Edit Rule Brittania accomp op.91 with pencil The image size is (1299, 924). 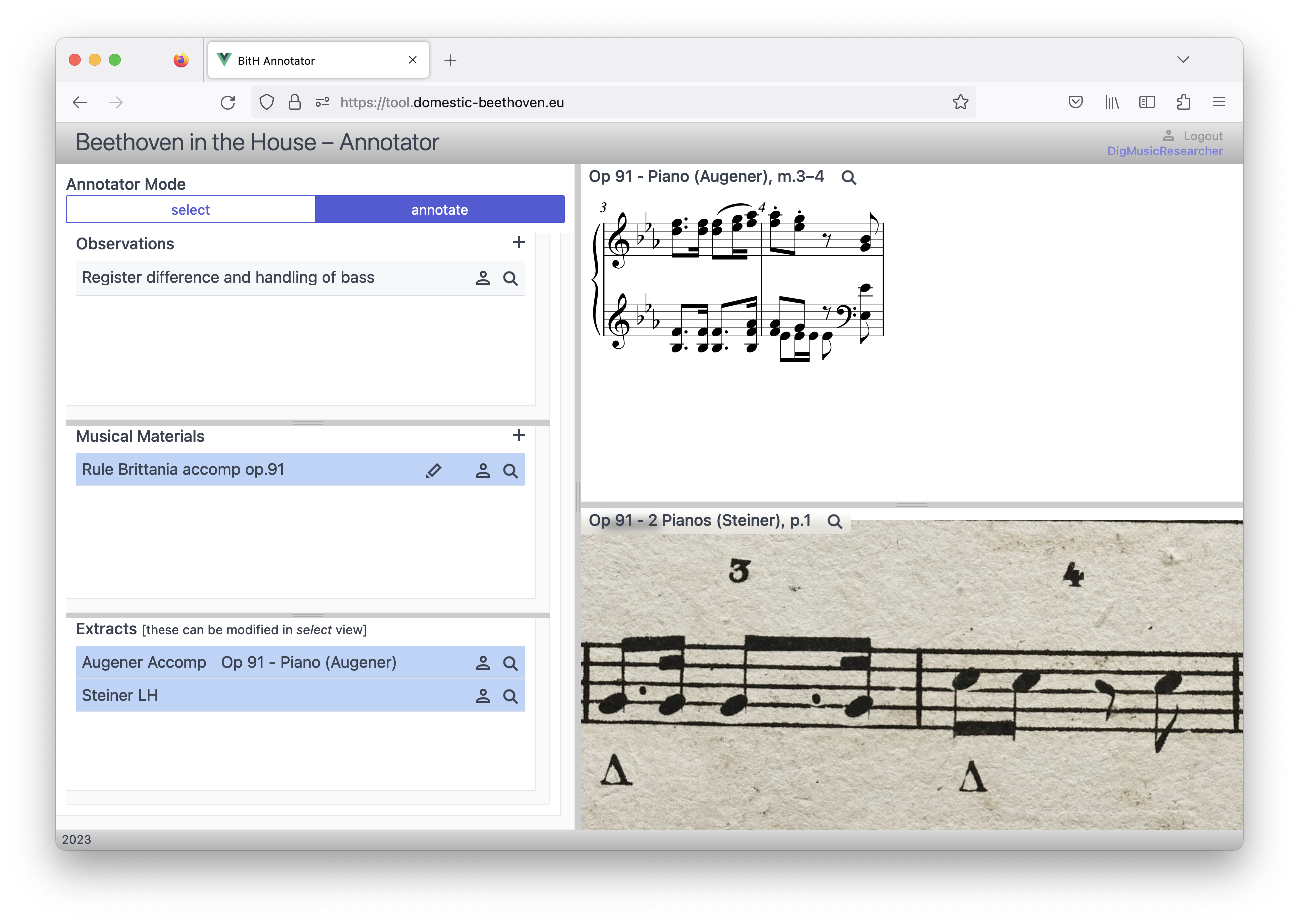[x=433, y=470]
